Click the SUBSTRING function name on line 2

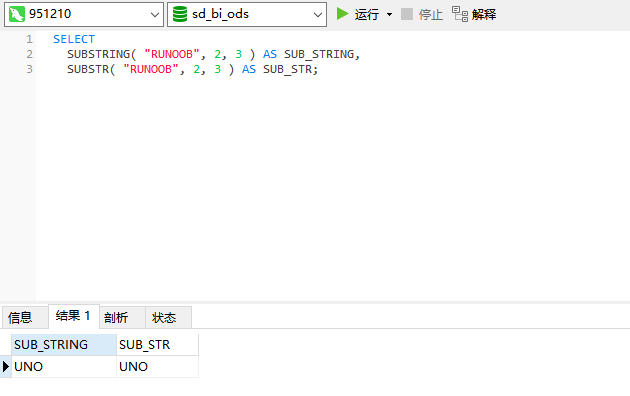pos(98,54)
